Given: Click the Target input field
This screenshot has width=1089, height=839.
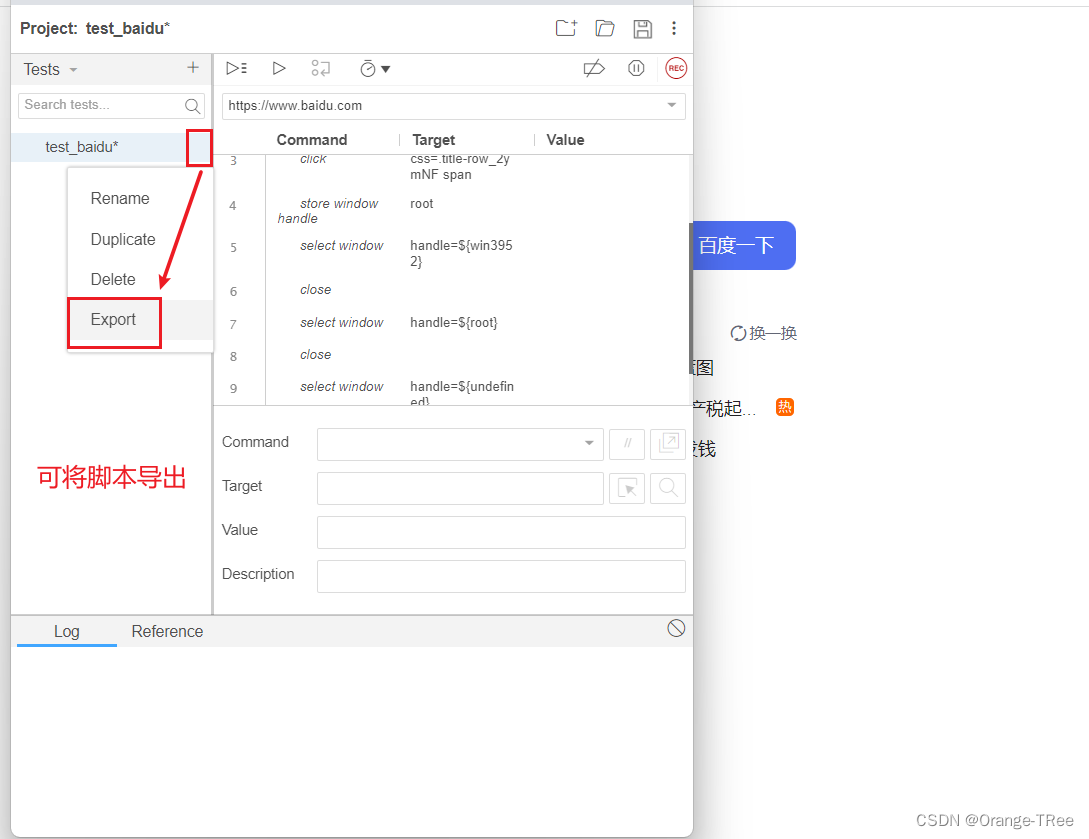Looking at the screenshot, I should (x=460, y=488).
